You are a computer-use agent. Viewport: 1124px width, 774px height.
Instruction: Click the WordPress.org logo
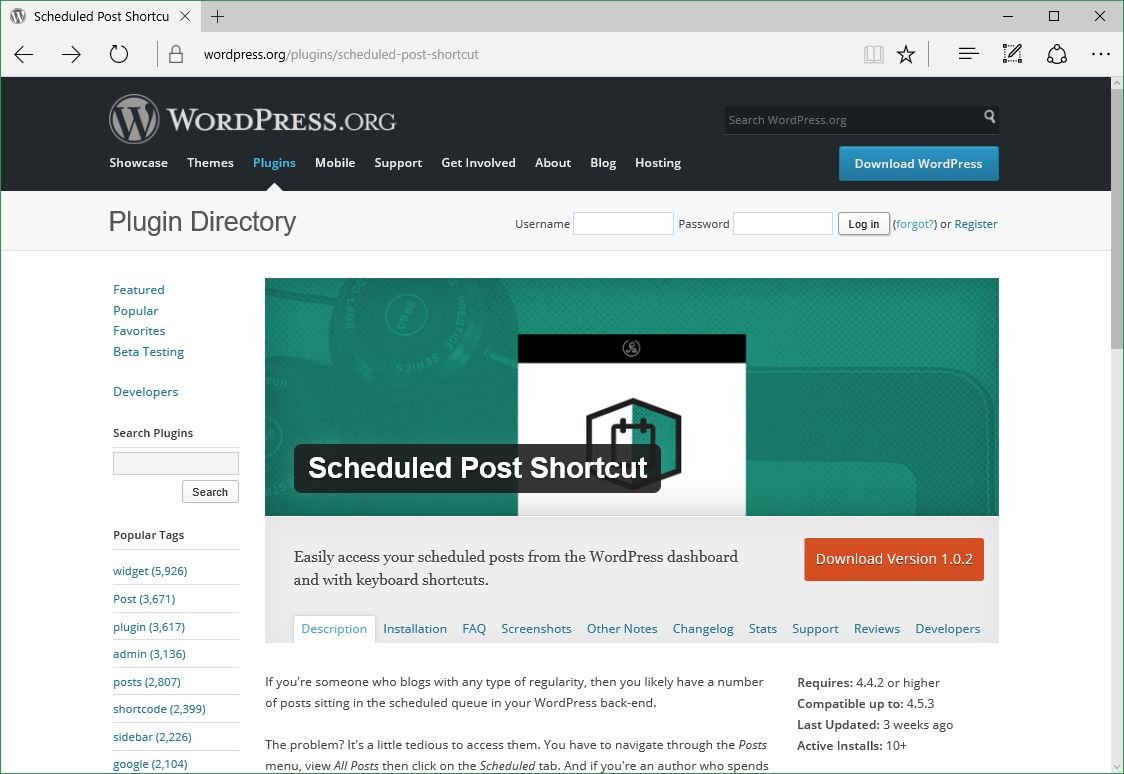252,119
